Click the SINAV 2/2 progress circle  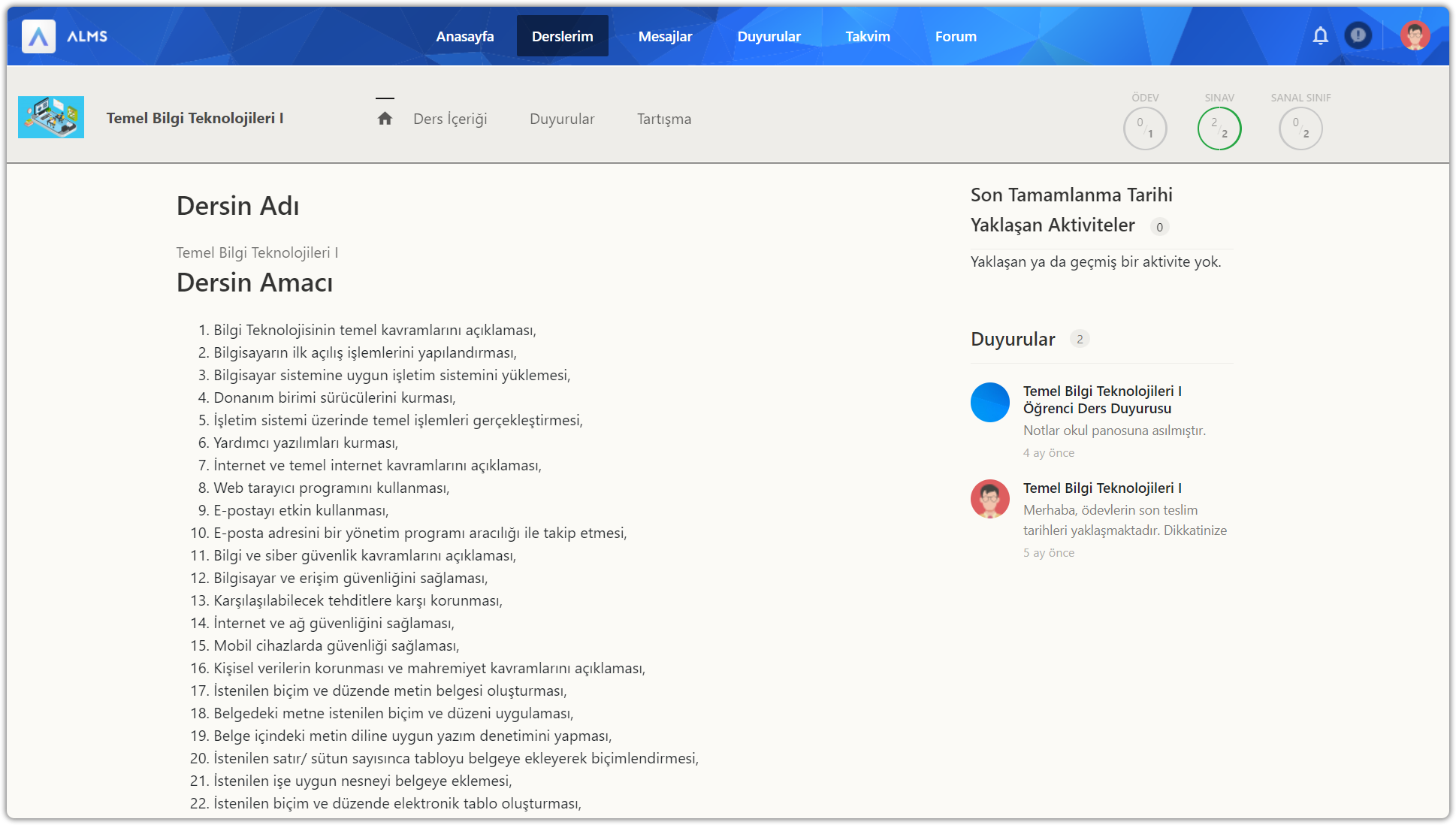(x=1219, y=128)
